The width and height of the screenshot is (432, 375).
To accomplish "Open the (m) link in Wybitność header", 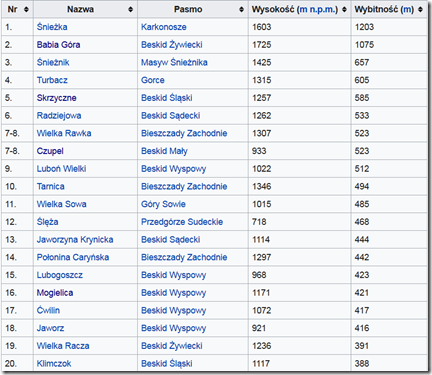I will click(407, 10).
